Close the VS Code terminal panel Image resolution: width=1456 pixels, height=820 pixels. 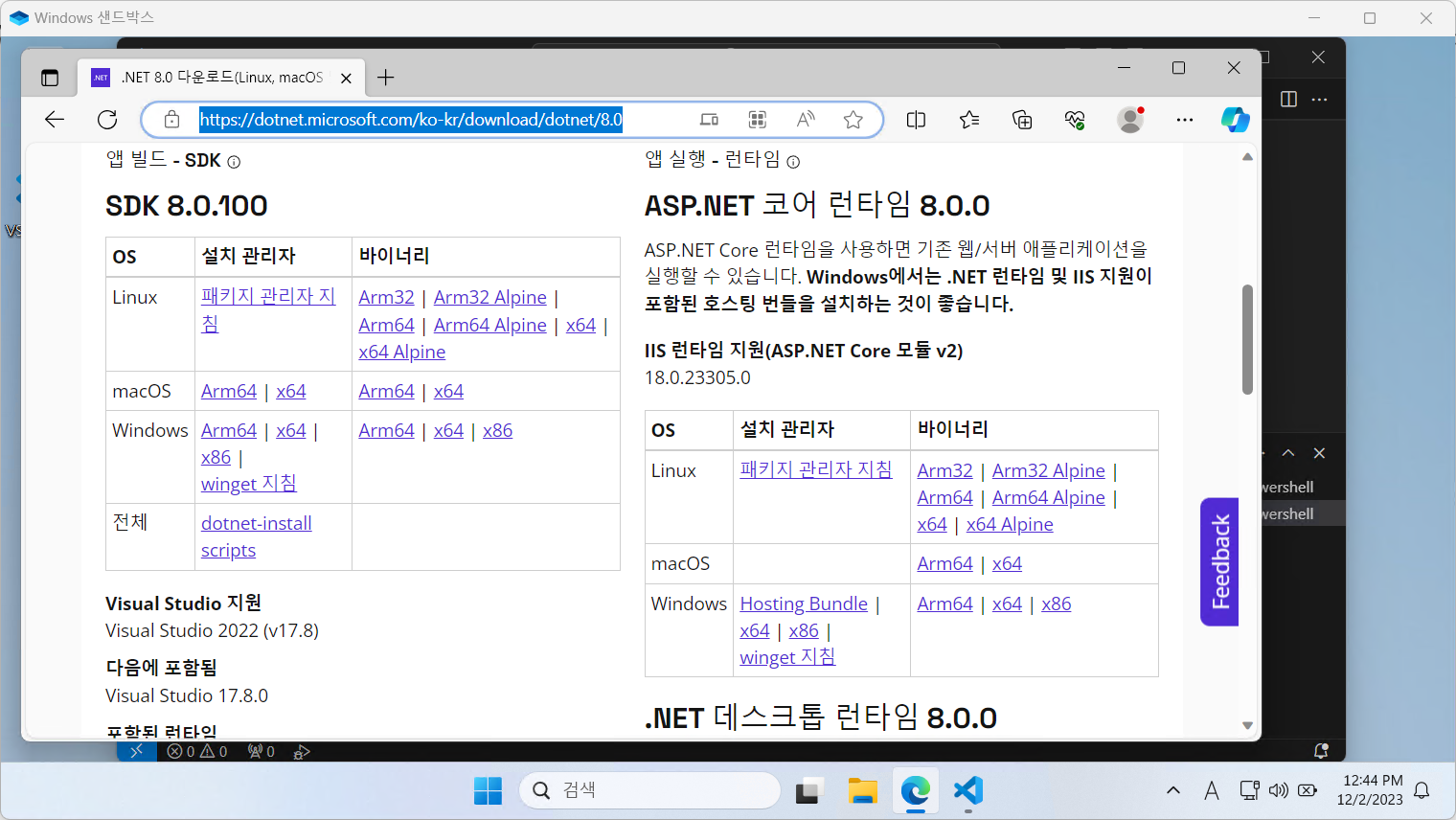[1319, 453]
